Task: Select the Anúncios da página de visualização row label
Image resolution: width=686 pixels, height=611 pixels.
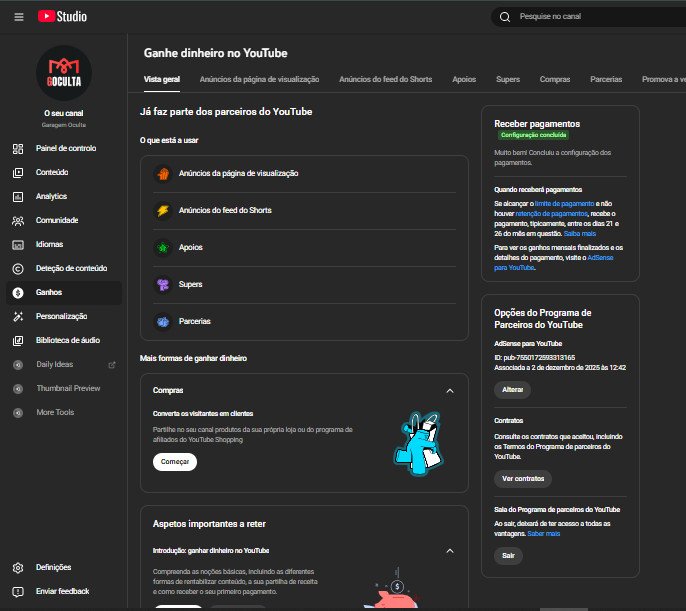Action: coord(238,174)
